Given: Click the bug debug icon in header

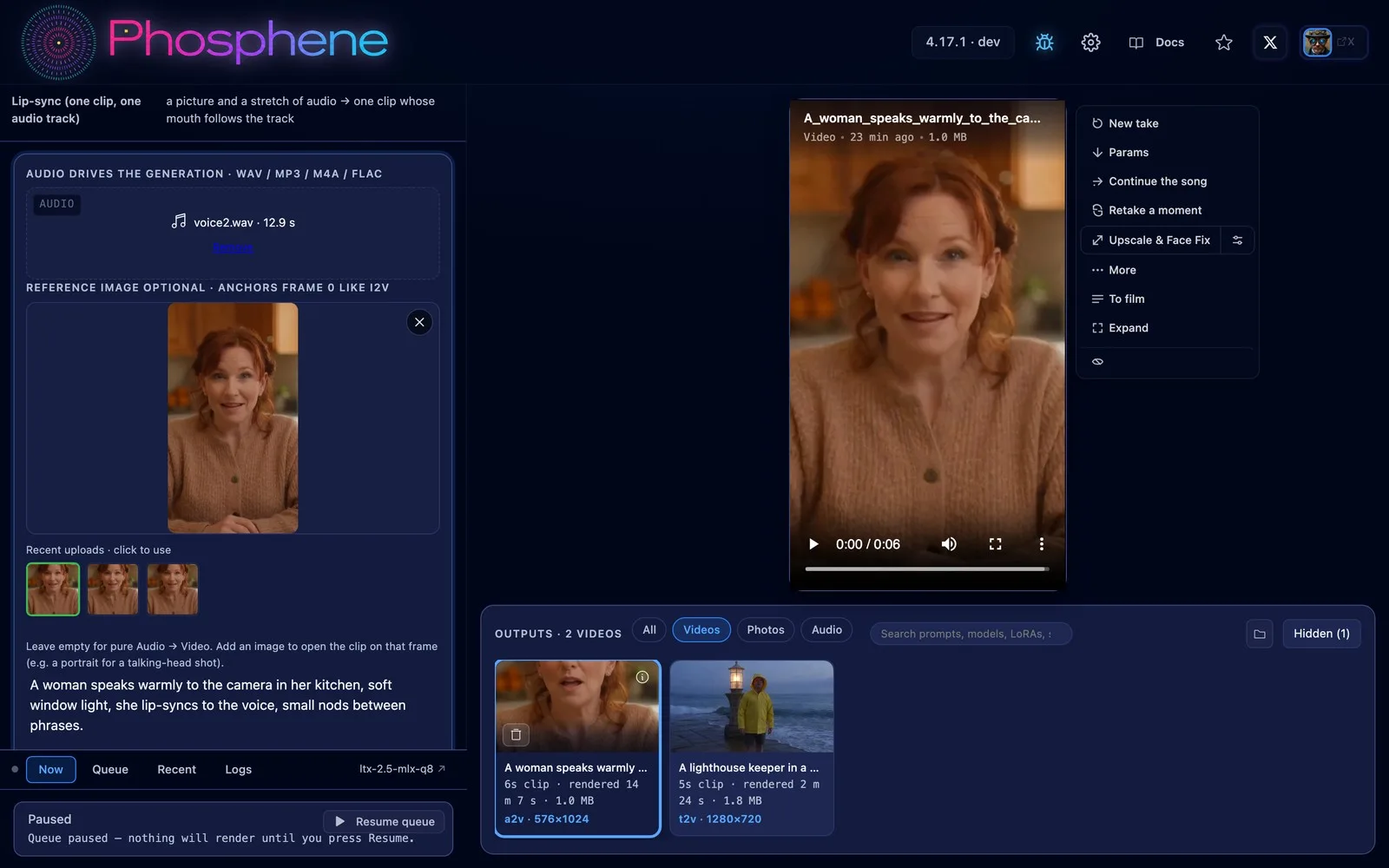Looking at the screenshot, I should (1044, 42).
